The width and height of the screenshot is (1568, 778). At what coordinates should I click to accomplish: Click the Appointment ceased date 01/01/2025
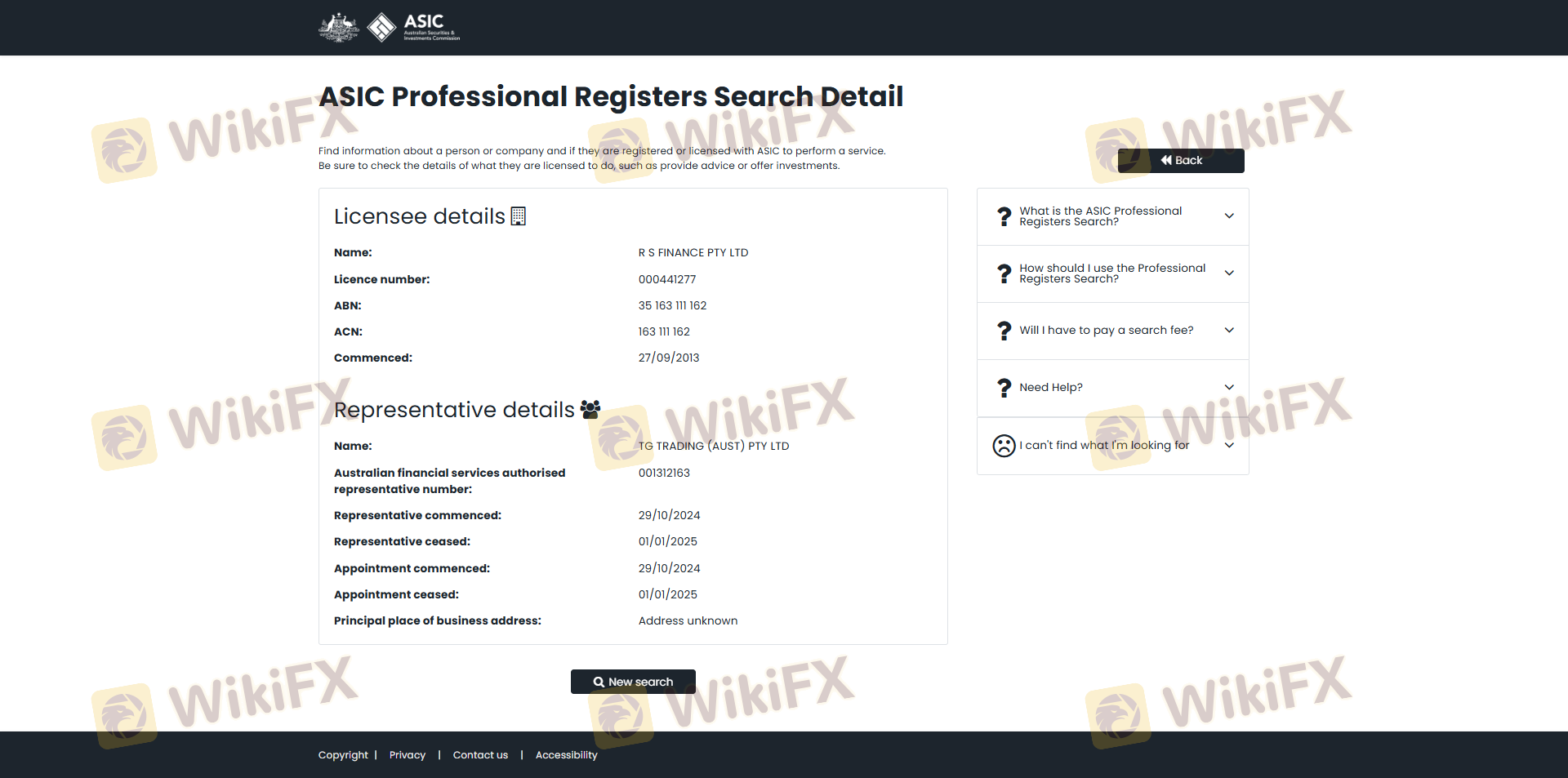668,594
